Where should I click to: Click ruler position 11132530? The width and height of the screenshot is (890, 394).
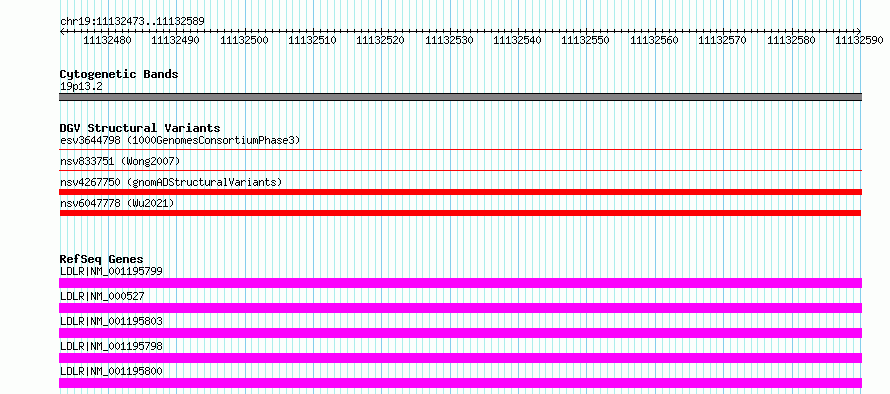pos(449,40)
